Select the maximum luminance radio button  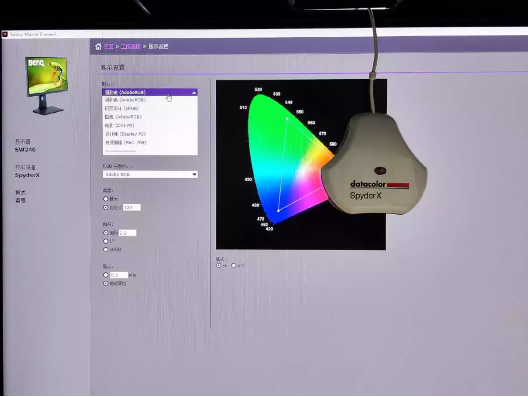[x=106, y=199]
